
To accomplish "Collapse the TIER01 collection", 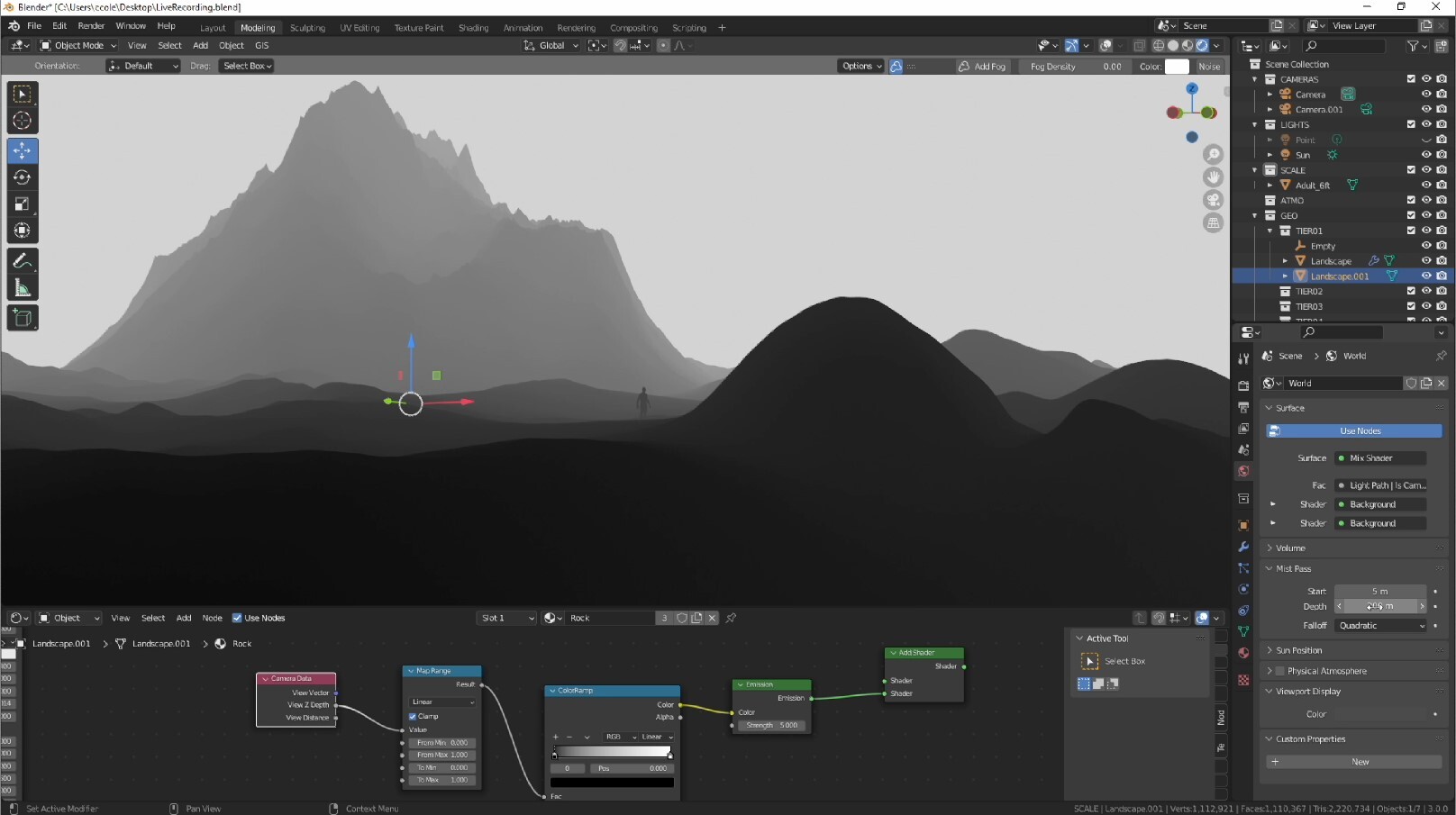I will point(1270,231).
